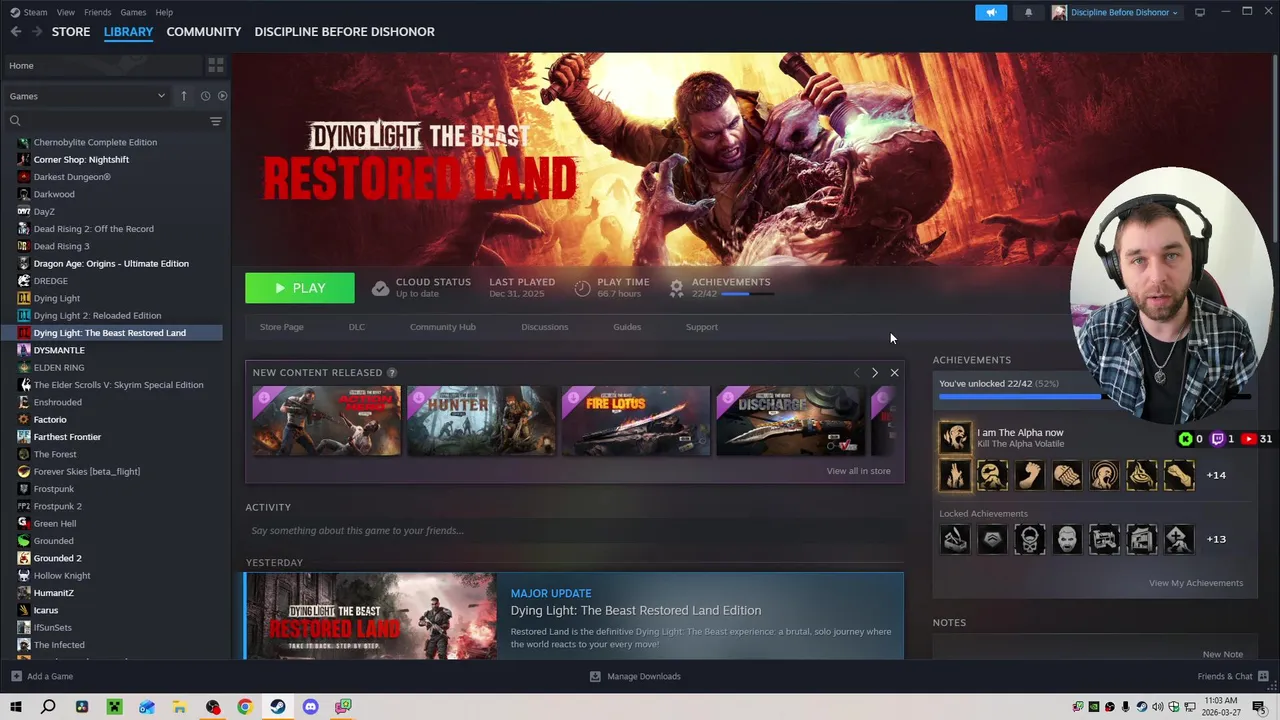This screenshot has height=720, width=1280.
Task: Click View My Achievements link
Action: pos(1196,583)
